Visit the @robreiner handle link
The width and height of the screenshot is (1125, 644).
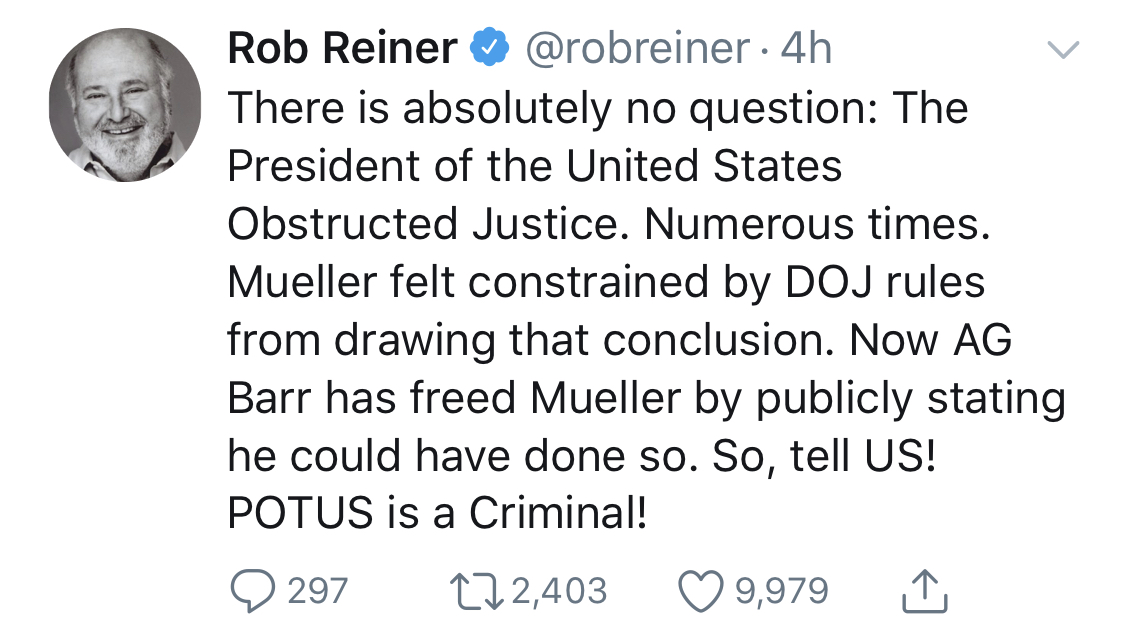click(x=637, y=49)
